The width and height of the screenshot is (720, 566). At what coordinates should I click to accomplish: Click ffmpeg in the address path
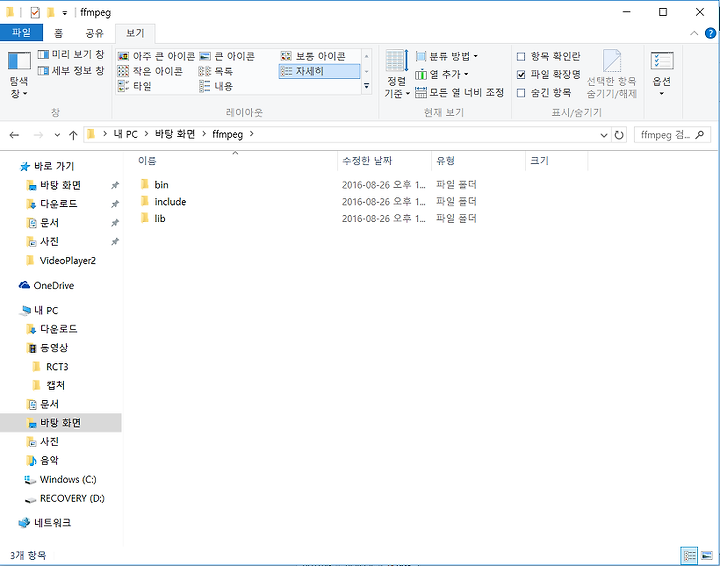[227, 134]
